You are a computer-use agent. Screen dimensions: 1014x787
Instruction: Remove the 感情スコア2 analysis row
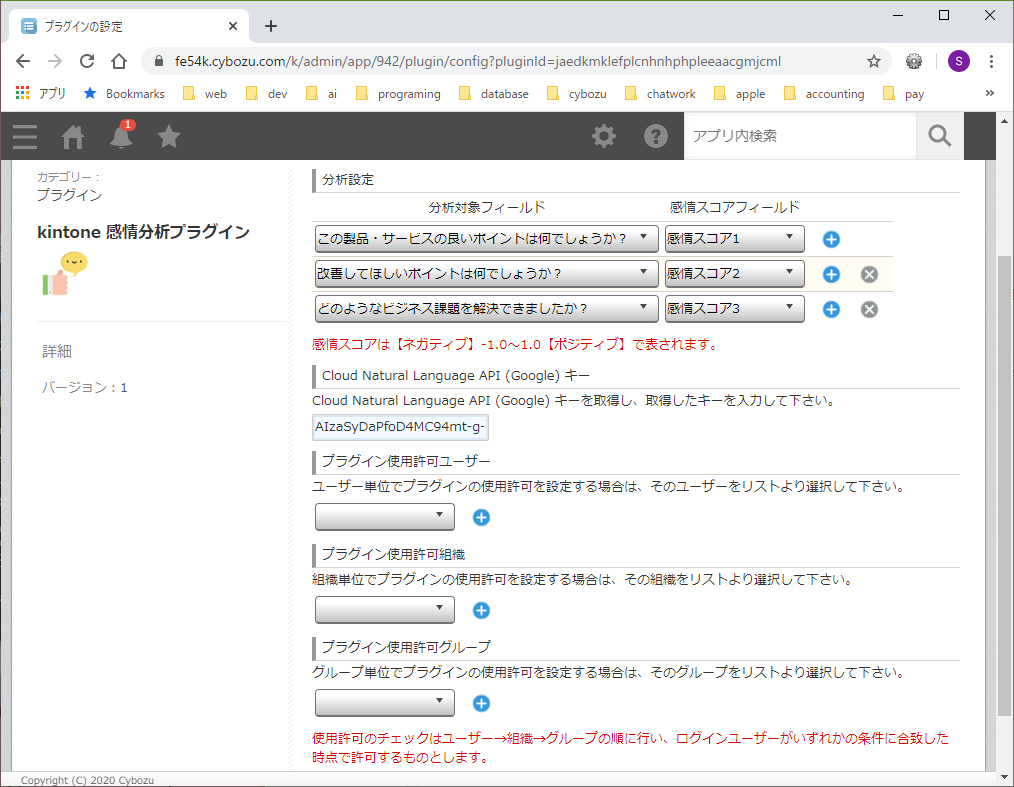tap(869, 274)
